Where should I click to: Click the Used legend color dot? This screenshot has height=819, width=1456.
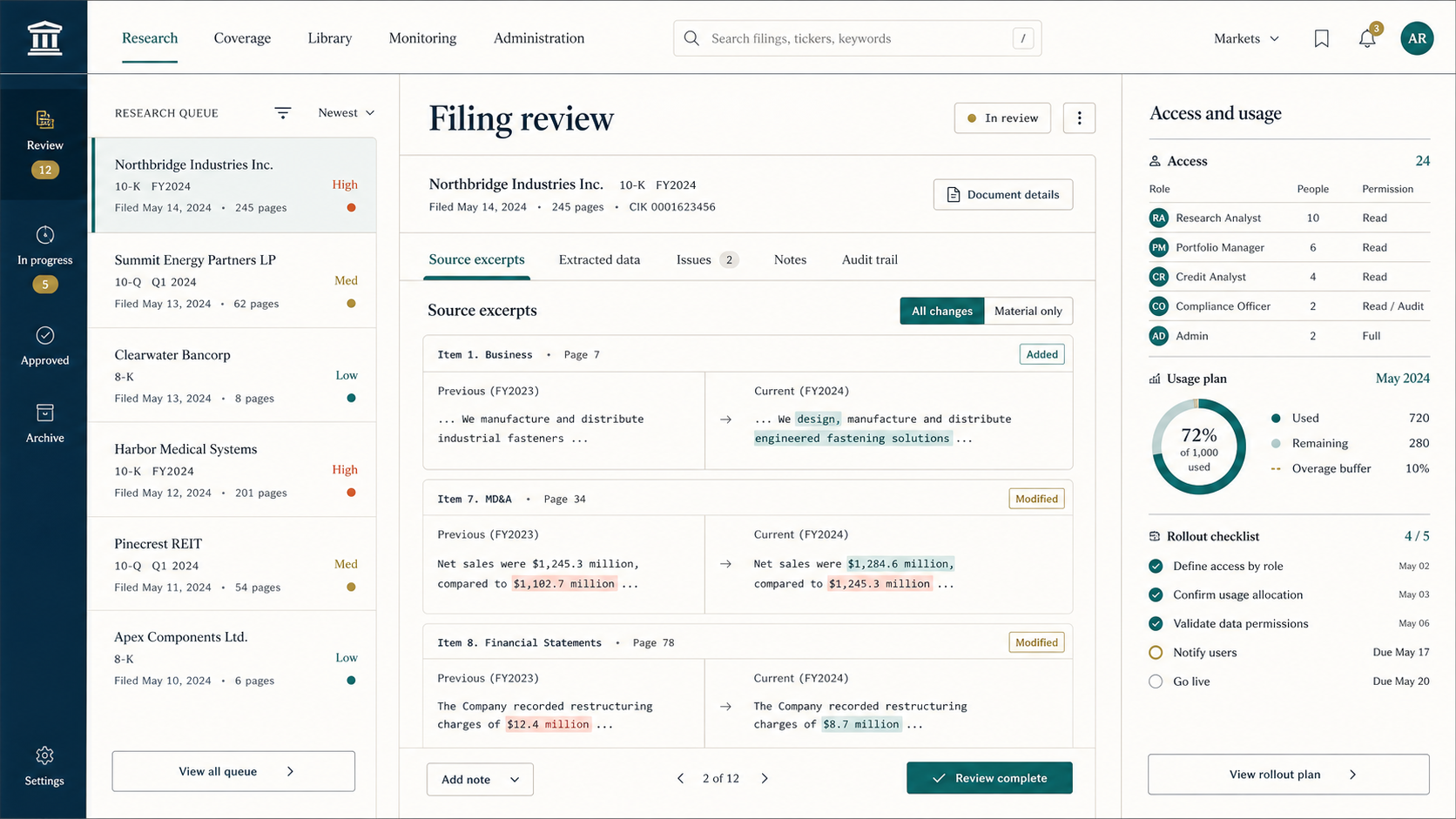click(x=1276, y=419)
